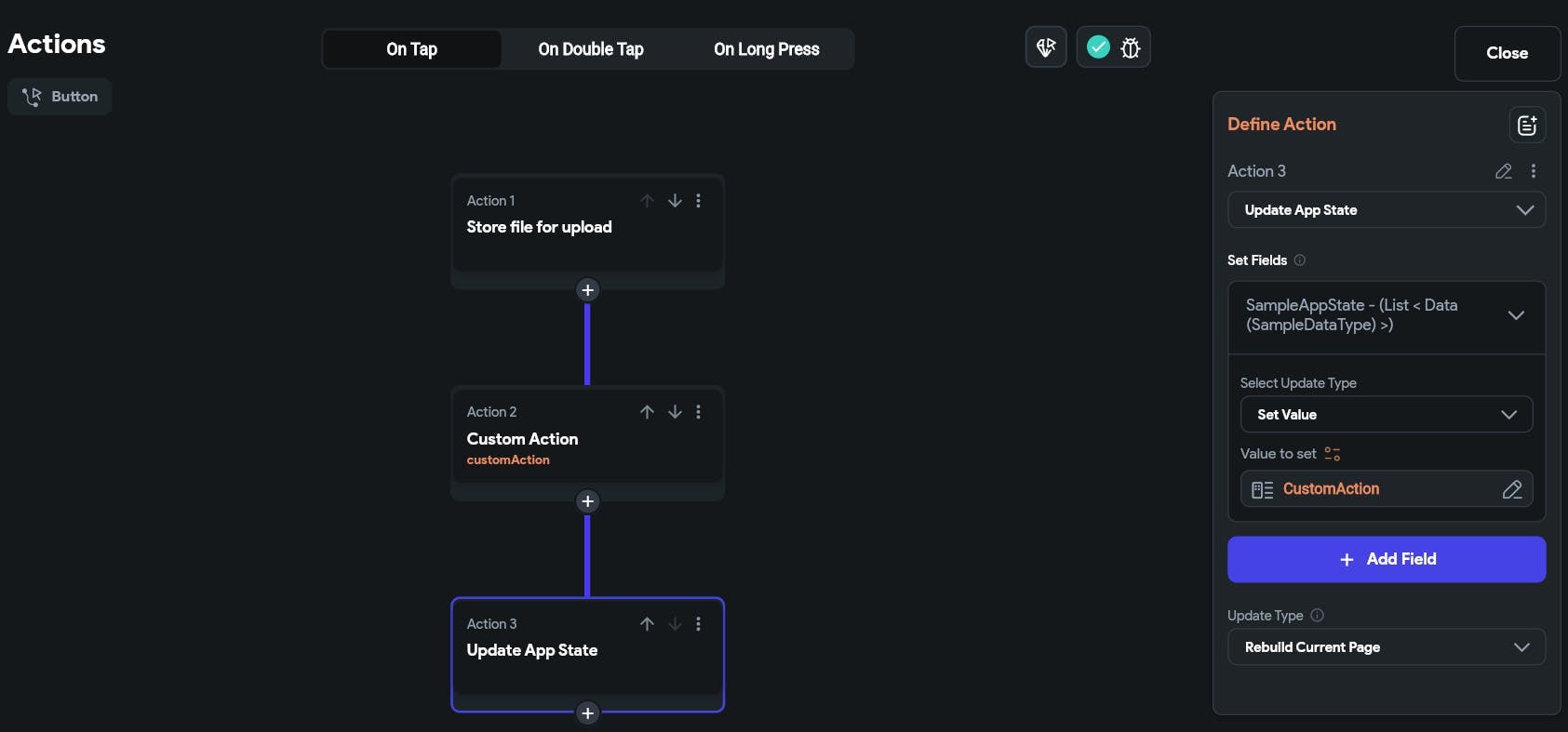Click the Set Fields info icon
The width and height of the screenshot is (1568, 732).
1300,260
